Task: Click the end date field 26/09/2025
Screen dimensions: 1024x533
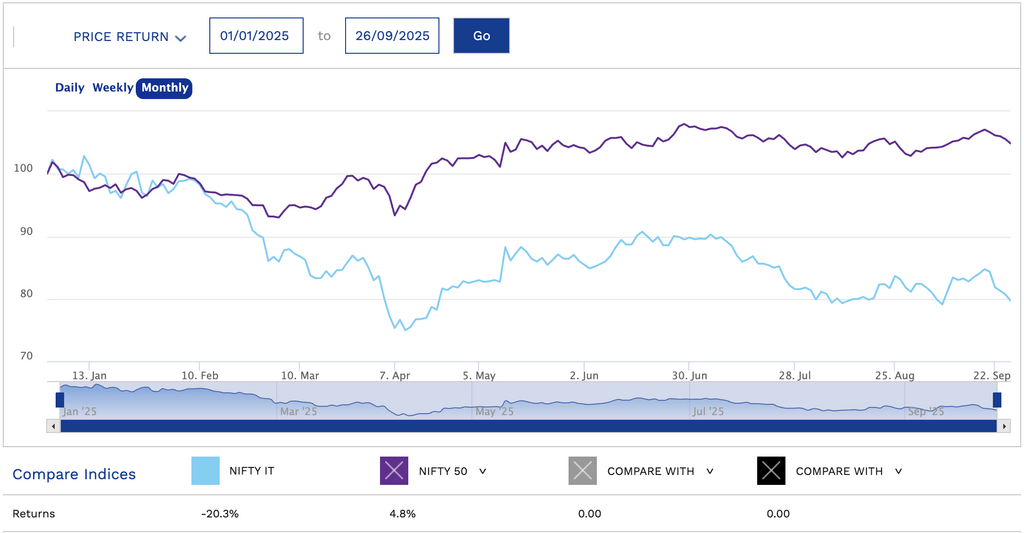Action: click(x=392, y=36)
